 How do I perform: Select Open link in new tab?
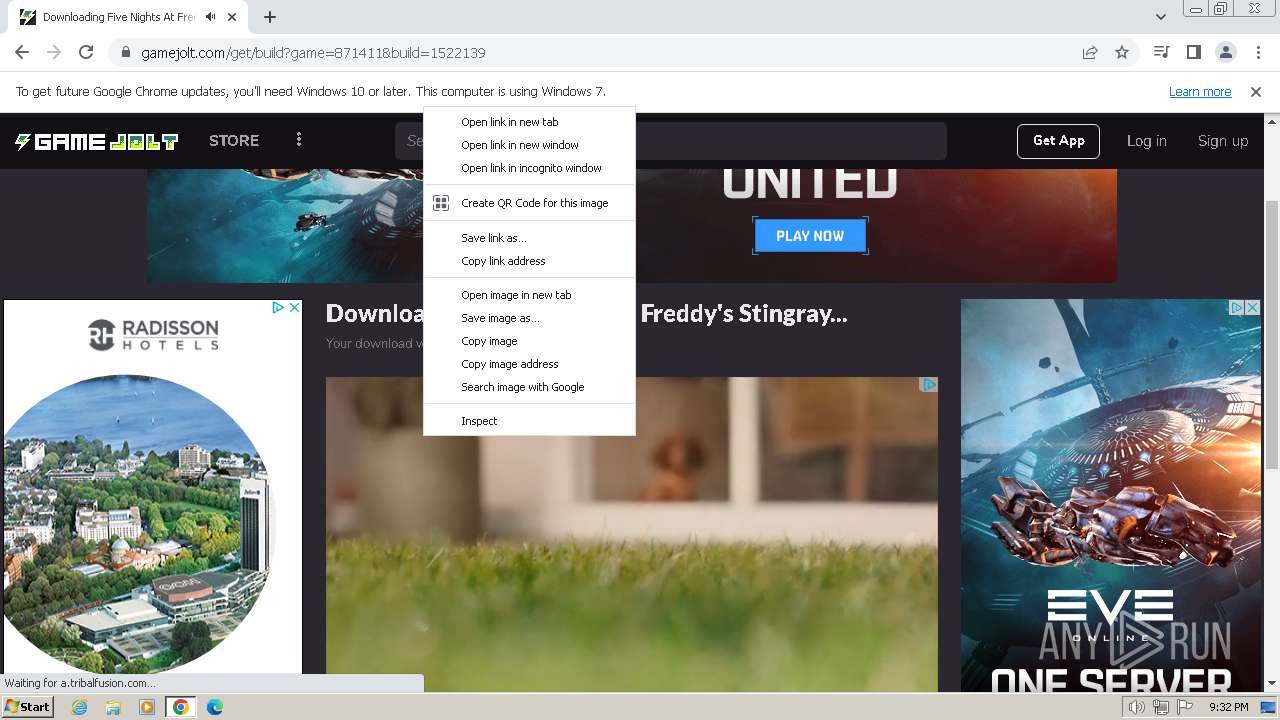pos(529,122)
